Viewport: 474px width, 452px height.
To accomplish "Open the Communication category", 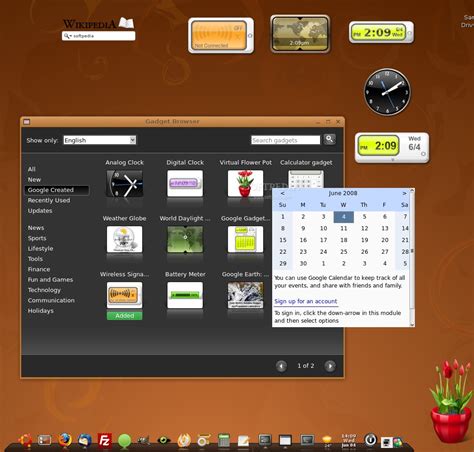I will 51,300.
